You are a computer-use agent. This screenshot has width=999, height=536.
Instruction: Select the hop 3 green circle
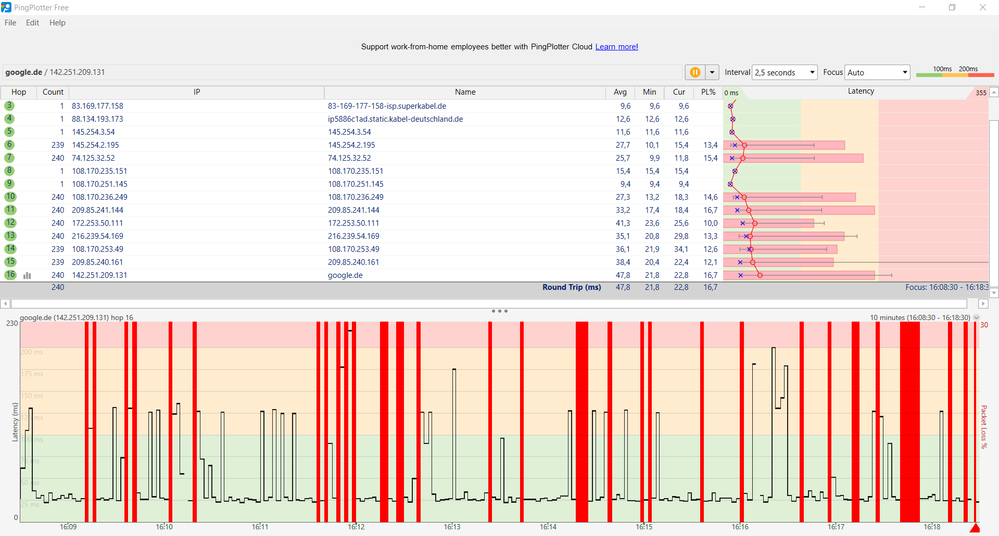click(10, 105)
